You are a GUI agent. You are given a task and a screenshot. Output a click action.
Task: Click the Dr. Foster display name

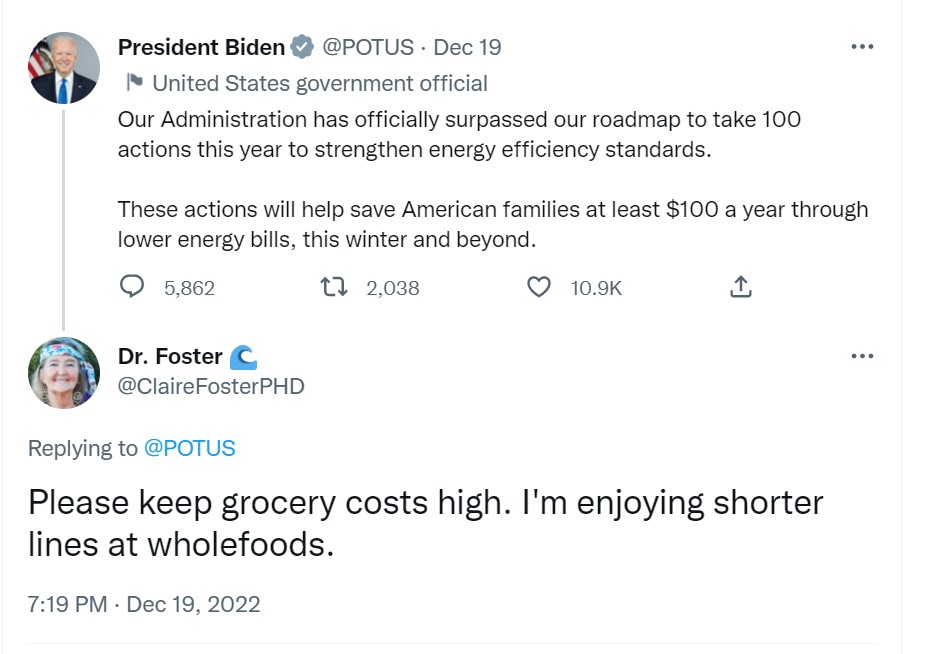[170, 357]
